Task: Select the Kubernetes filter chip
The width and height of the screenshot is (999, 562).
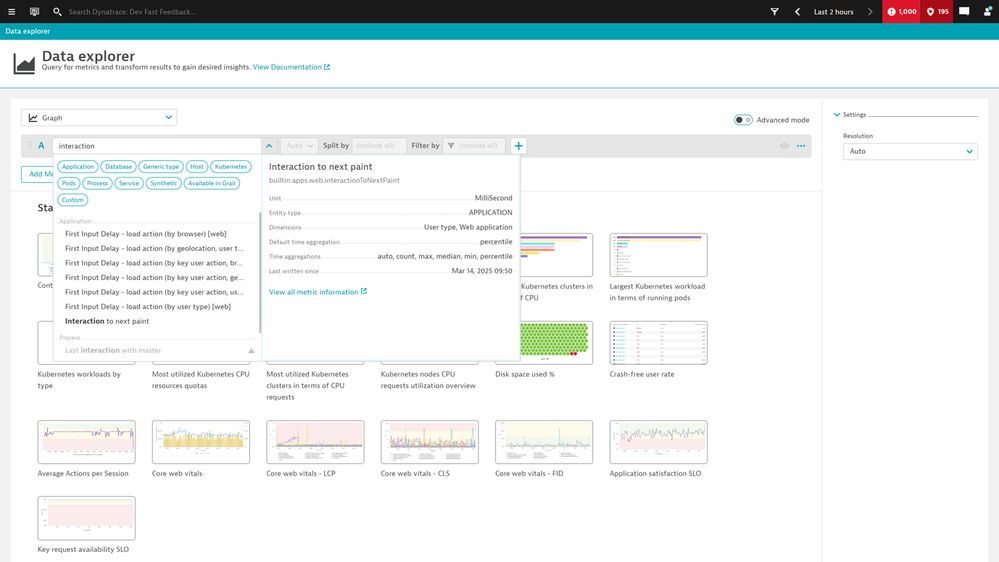Action: click(x=231, y=167)
